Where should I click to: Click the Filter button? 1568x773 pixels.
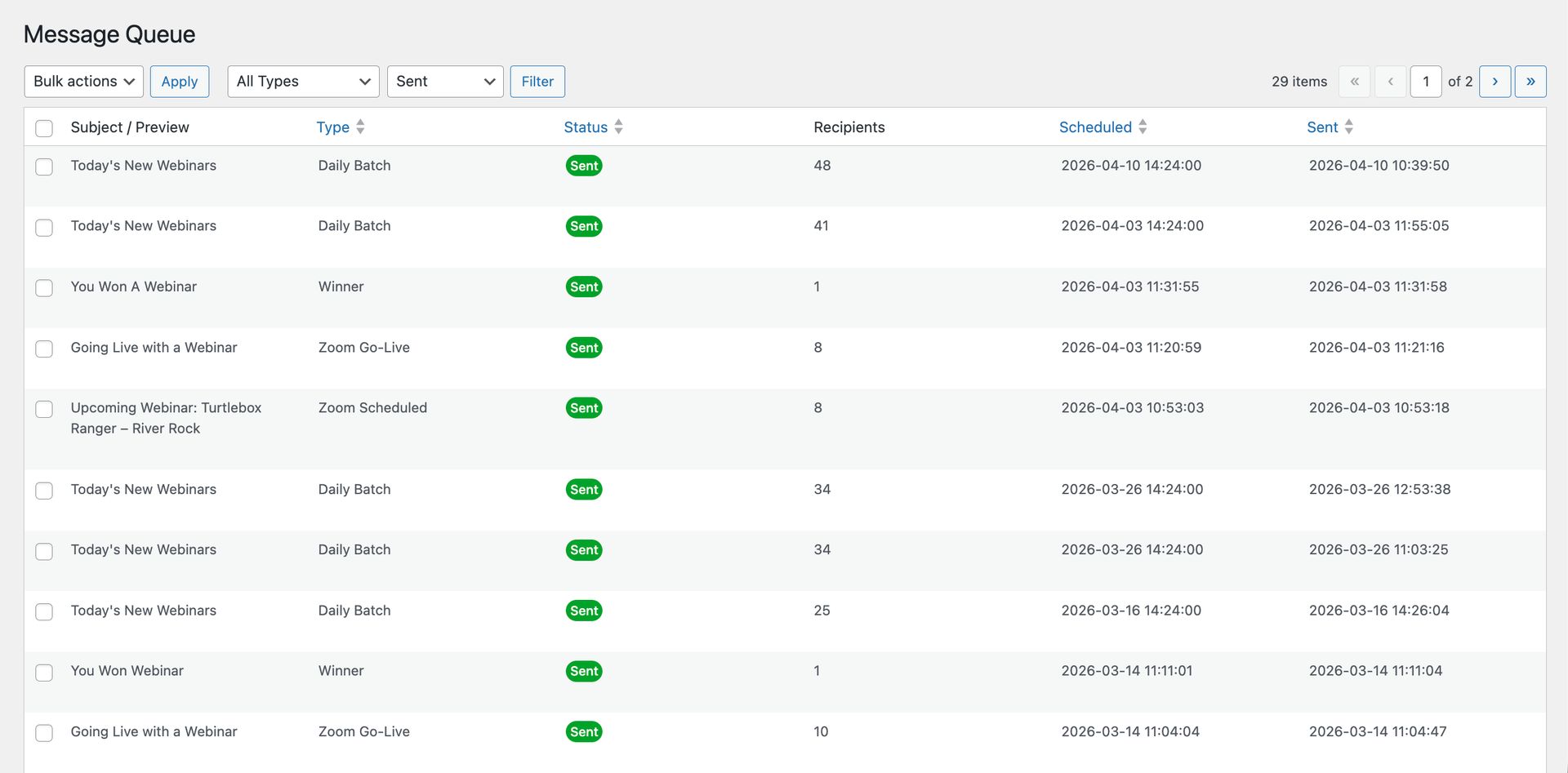pos(537,82)
